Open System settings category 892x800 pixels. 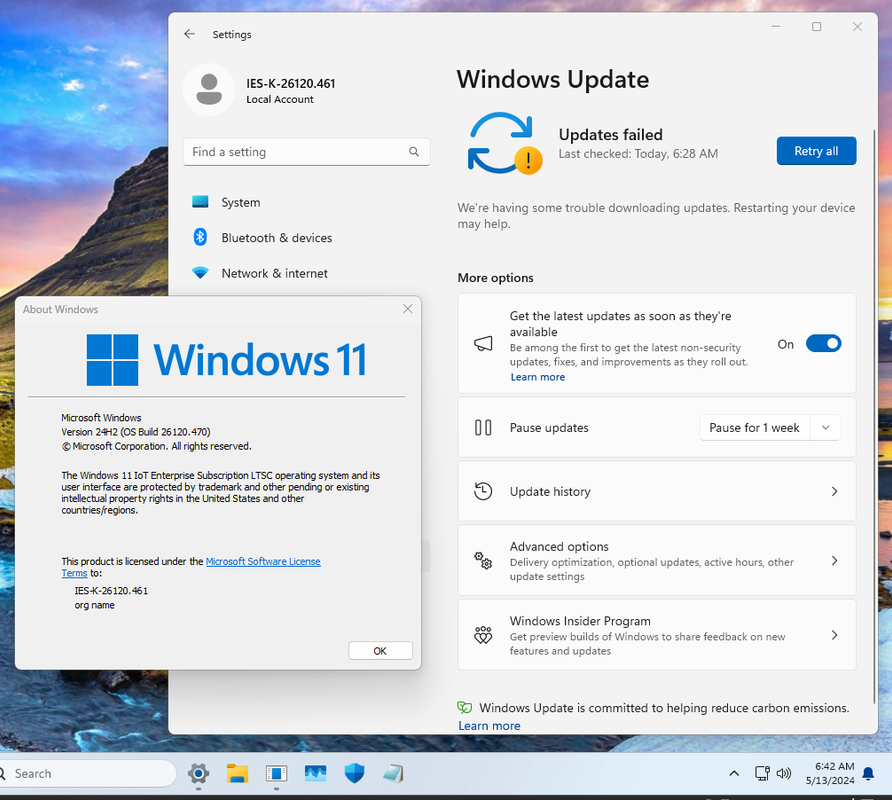[307, 202]
